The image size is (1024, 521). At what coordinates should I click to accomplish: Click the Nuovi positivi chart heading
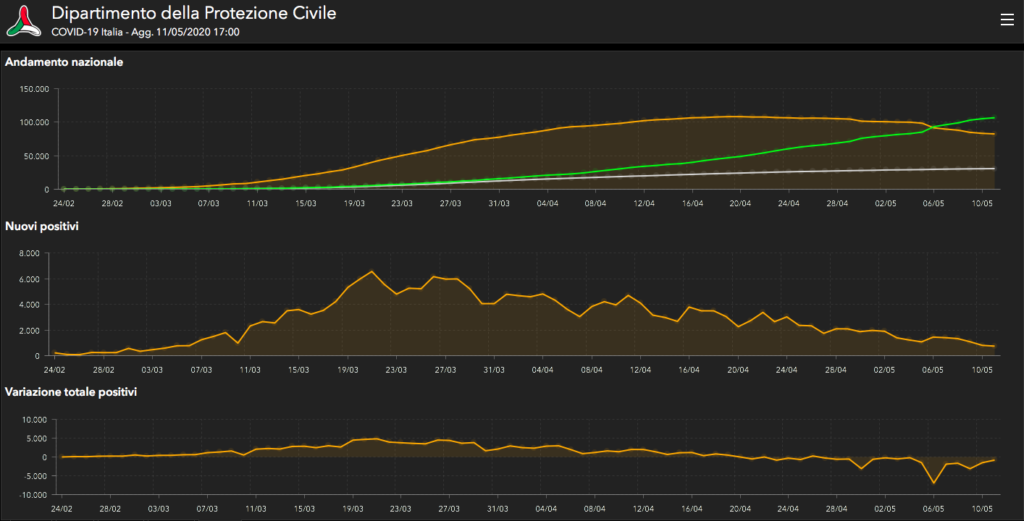tap(43, 227)
